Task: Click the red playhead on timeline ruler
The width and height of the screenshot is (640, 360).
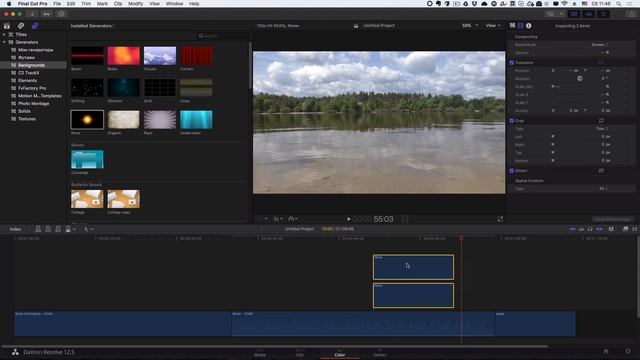Action: click(x=462, y=238)
